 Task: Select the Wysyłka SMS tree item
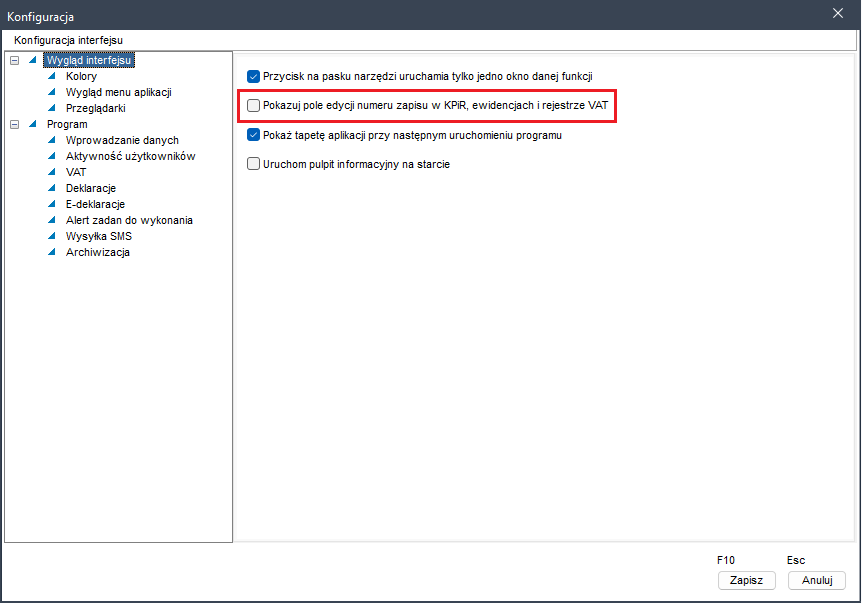tap(99, 236)
